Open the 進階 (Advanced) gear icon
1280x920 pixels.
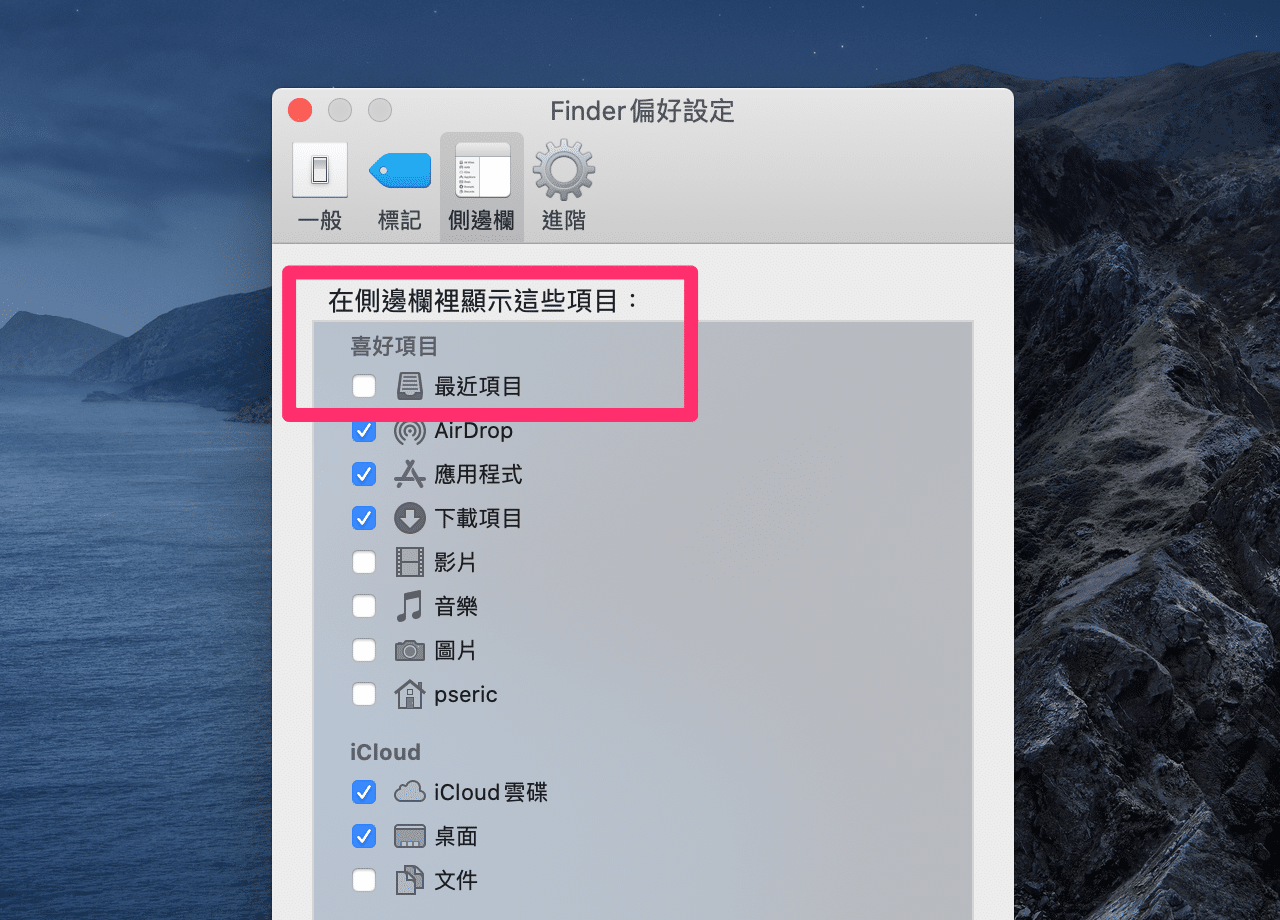pyautogui.click(x=564, y=170)
